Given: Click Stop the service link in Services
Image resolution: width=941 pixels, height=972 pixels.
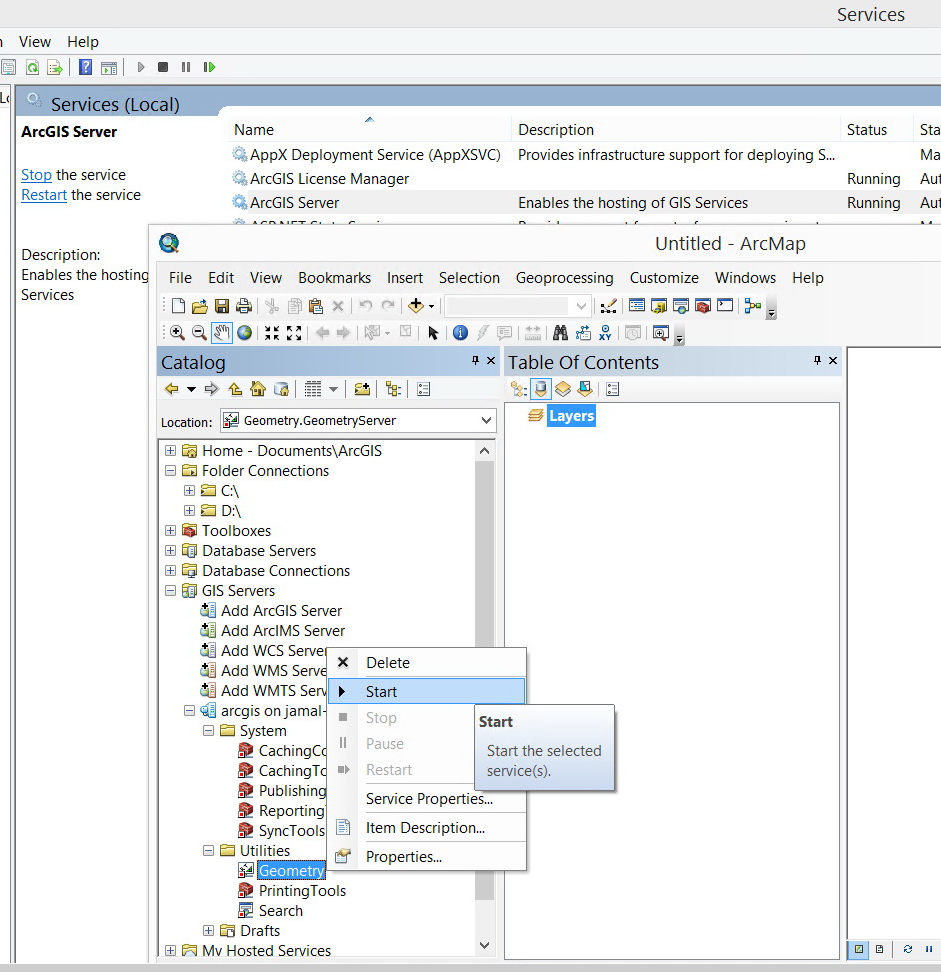Looking at the screenshot, I should pos(37,175).
